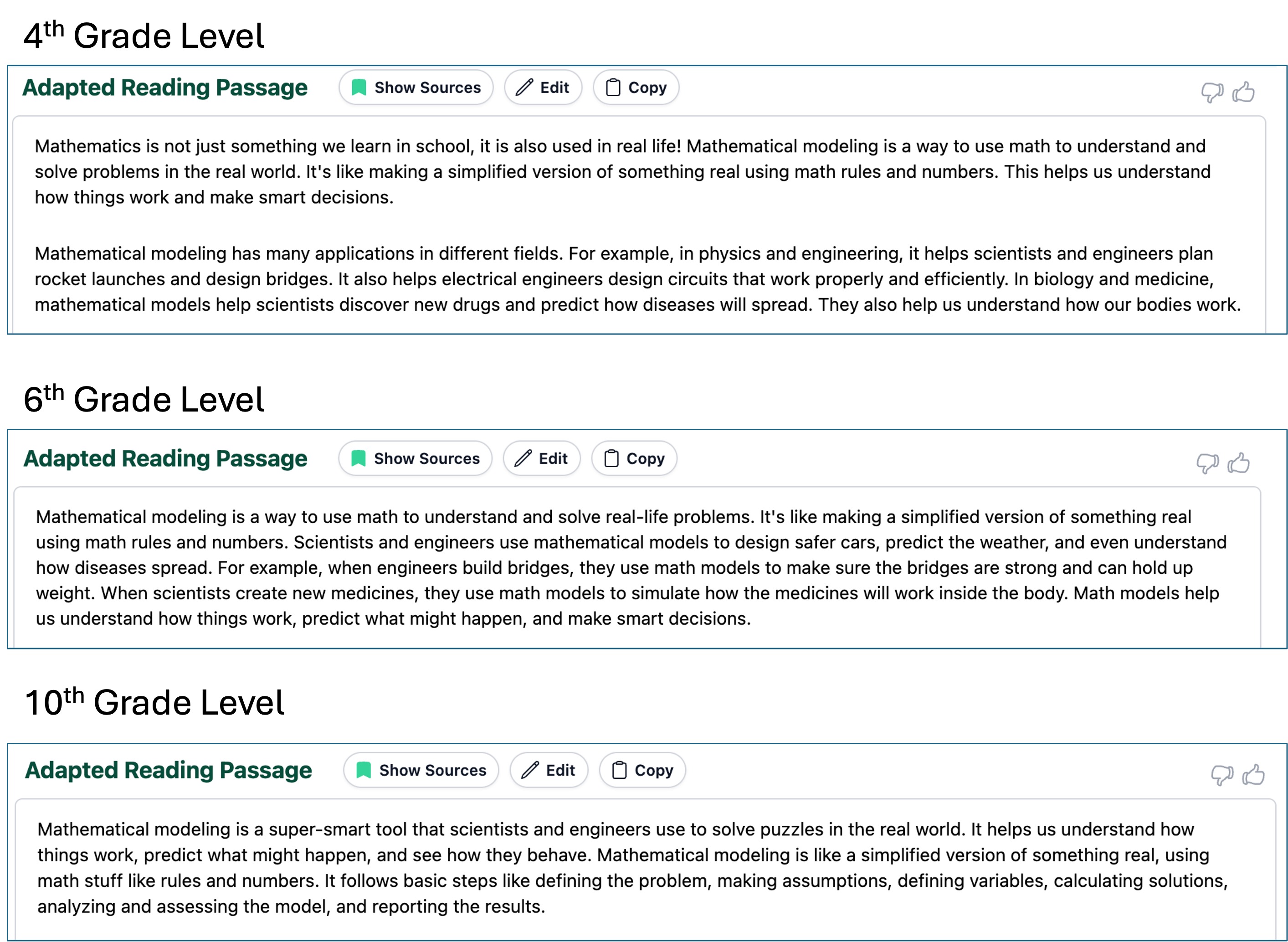Click the 6th grade Adapted Reading Passage heading
Screen dimensions: 1288x942
point(165,458)
